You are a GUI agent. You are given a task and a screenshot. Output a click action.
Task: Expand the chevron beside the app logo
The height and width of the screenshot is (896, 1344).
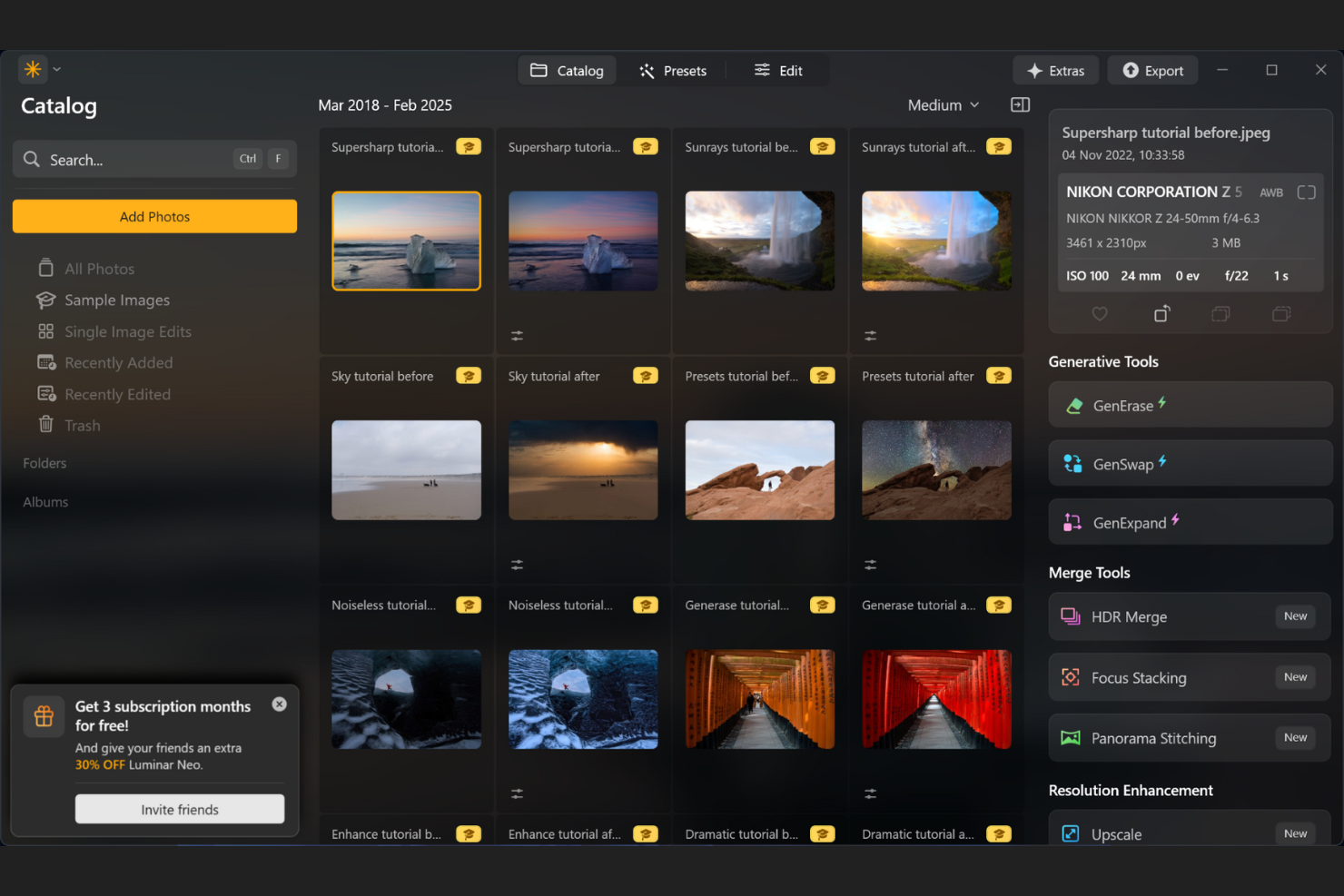(57, 69)
